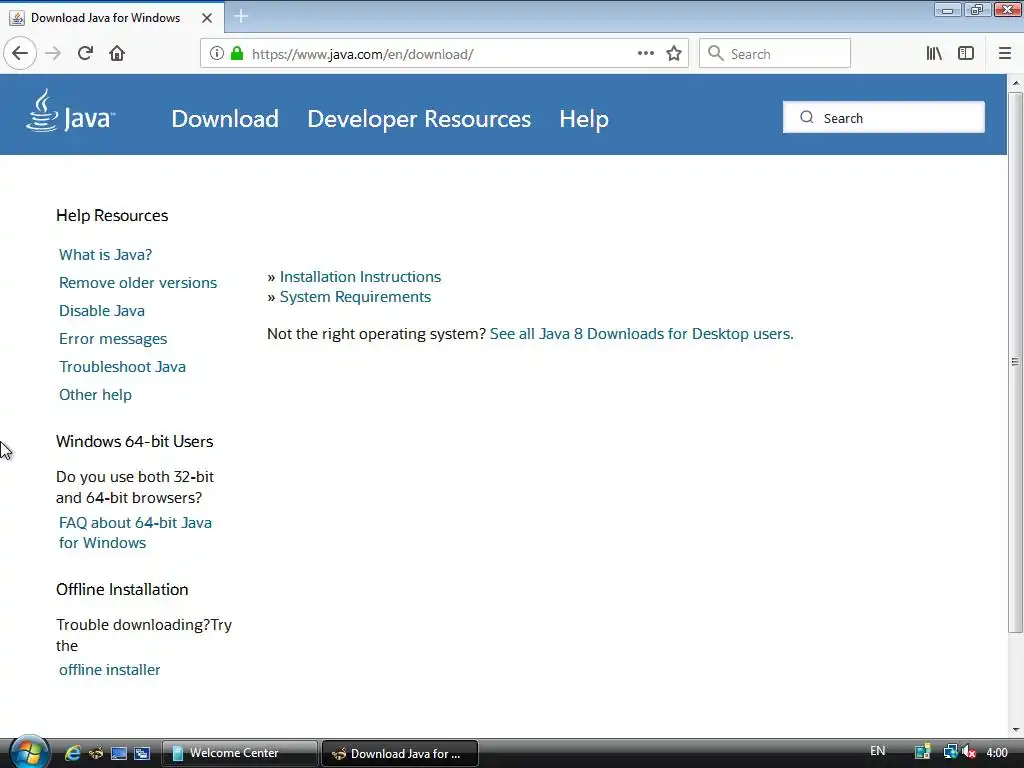
Task: Open FAQ about 64-bit Java link
Action: (135, 533)
